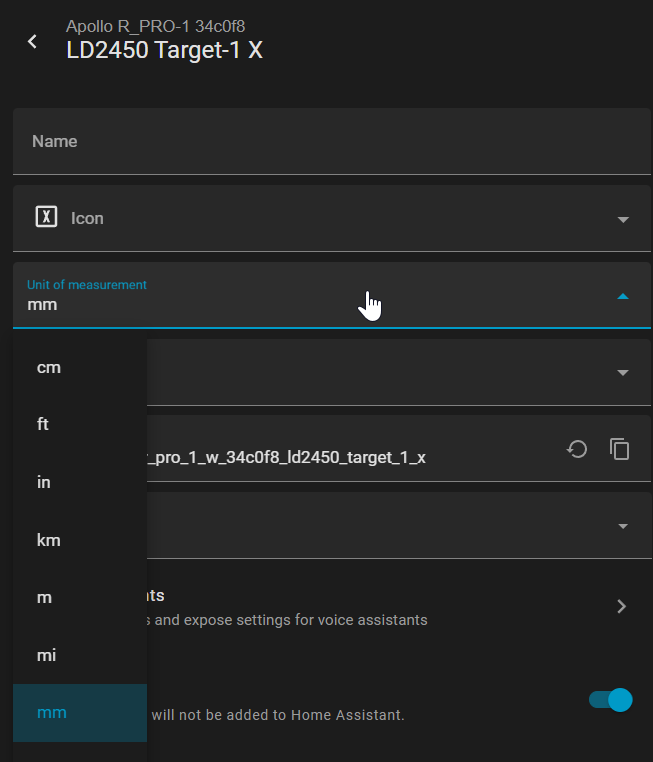Open the Icon picker dropdown arrow
The image size is (653, 762).
coord(623,220)
